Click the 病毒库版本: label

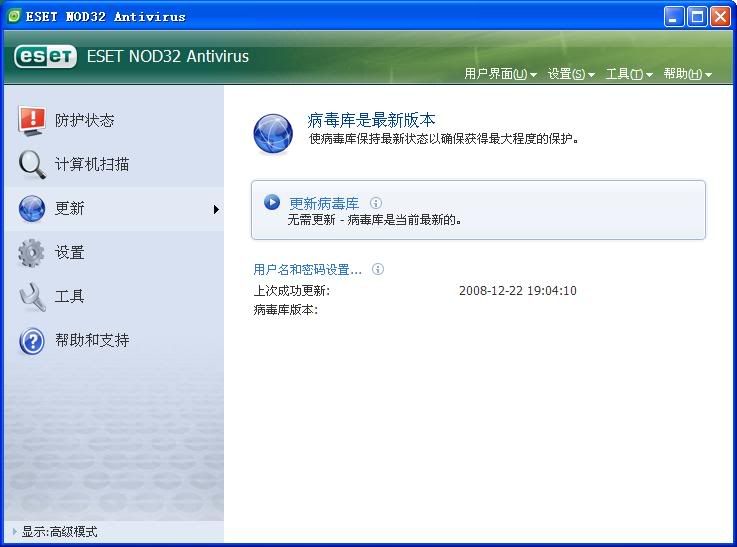coord(286,310)
